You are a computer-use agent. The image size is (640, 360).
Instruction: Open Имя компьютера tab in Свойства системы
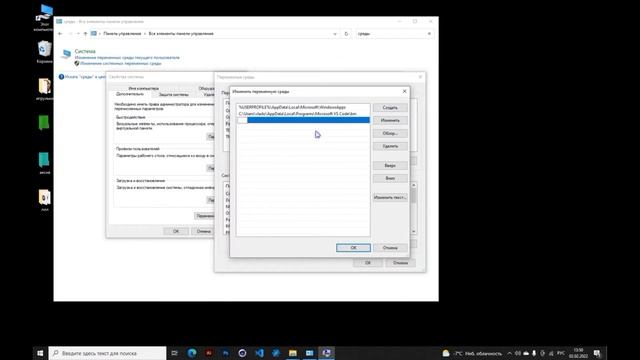(143, 88)
